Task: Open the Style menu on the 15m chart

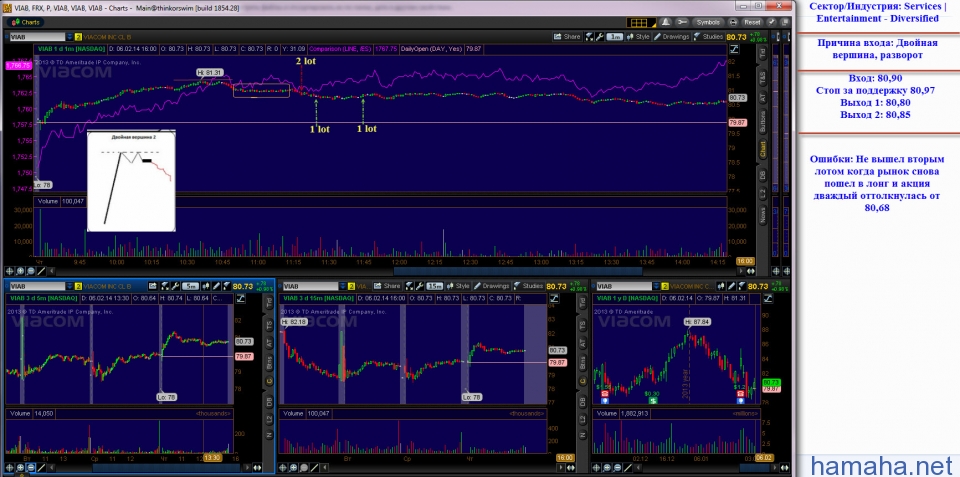Action: [x=458, y=286]
